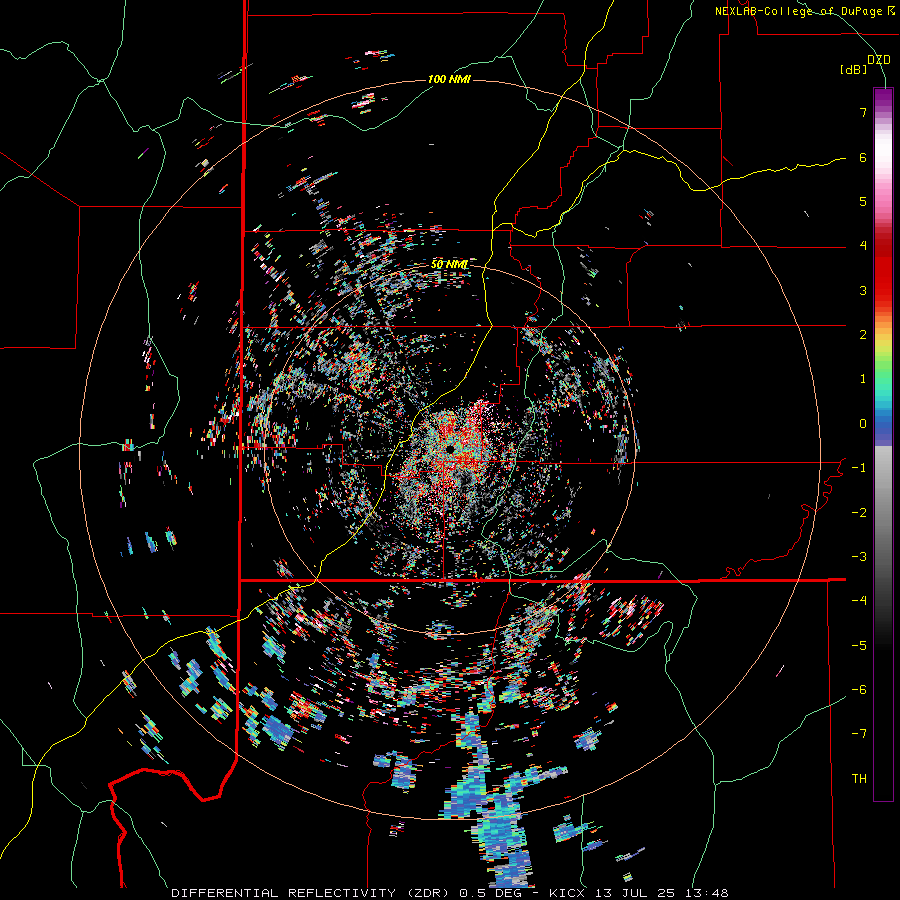Click the -4 value on color scale
This screenshot has width=900, height=900.
click(859, 601)
